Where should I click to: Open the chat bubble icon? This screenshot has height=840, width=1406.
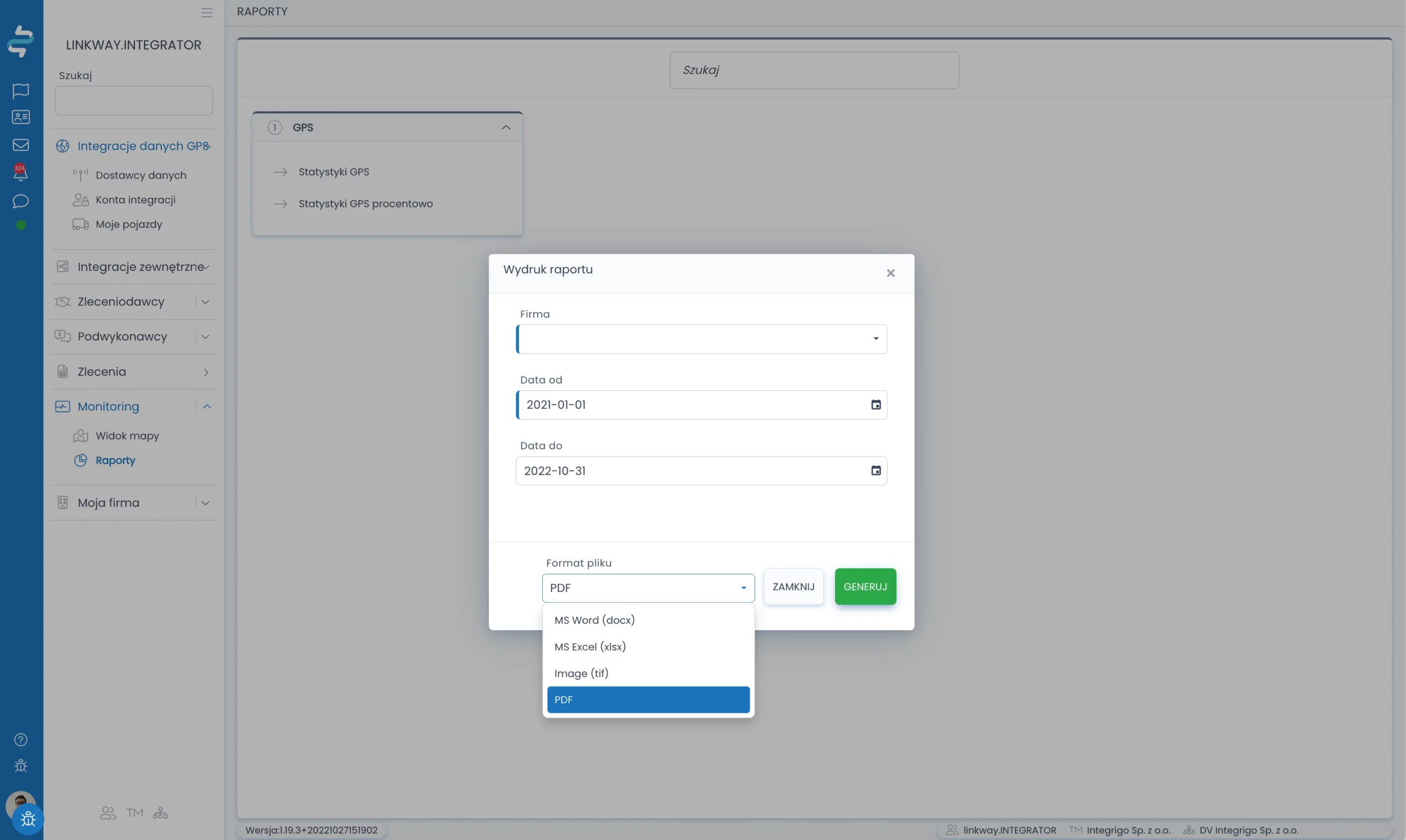[21, 201]
